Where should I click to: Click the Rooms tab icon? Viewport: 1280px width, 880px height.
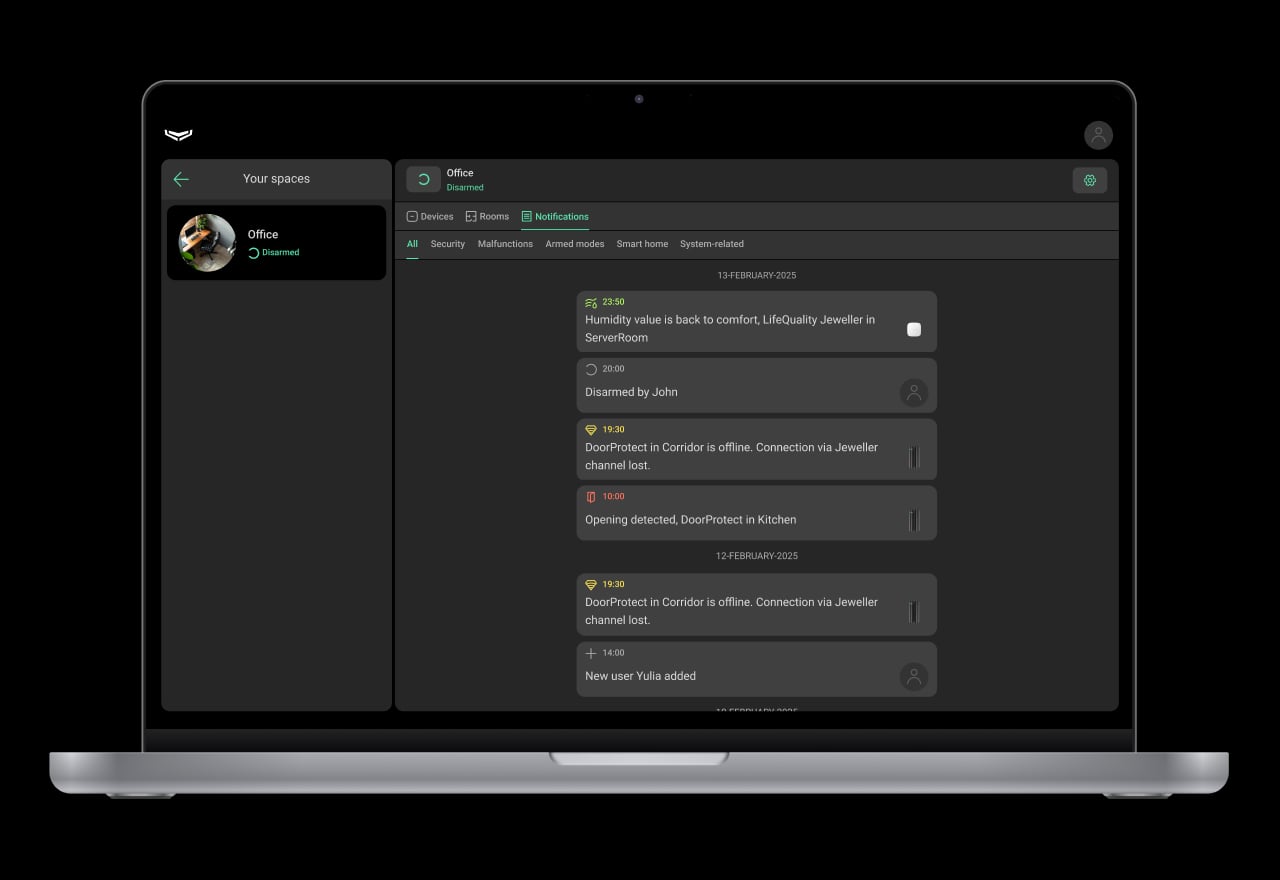coord(469,216)
